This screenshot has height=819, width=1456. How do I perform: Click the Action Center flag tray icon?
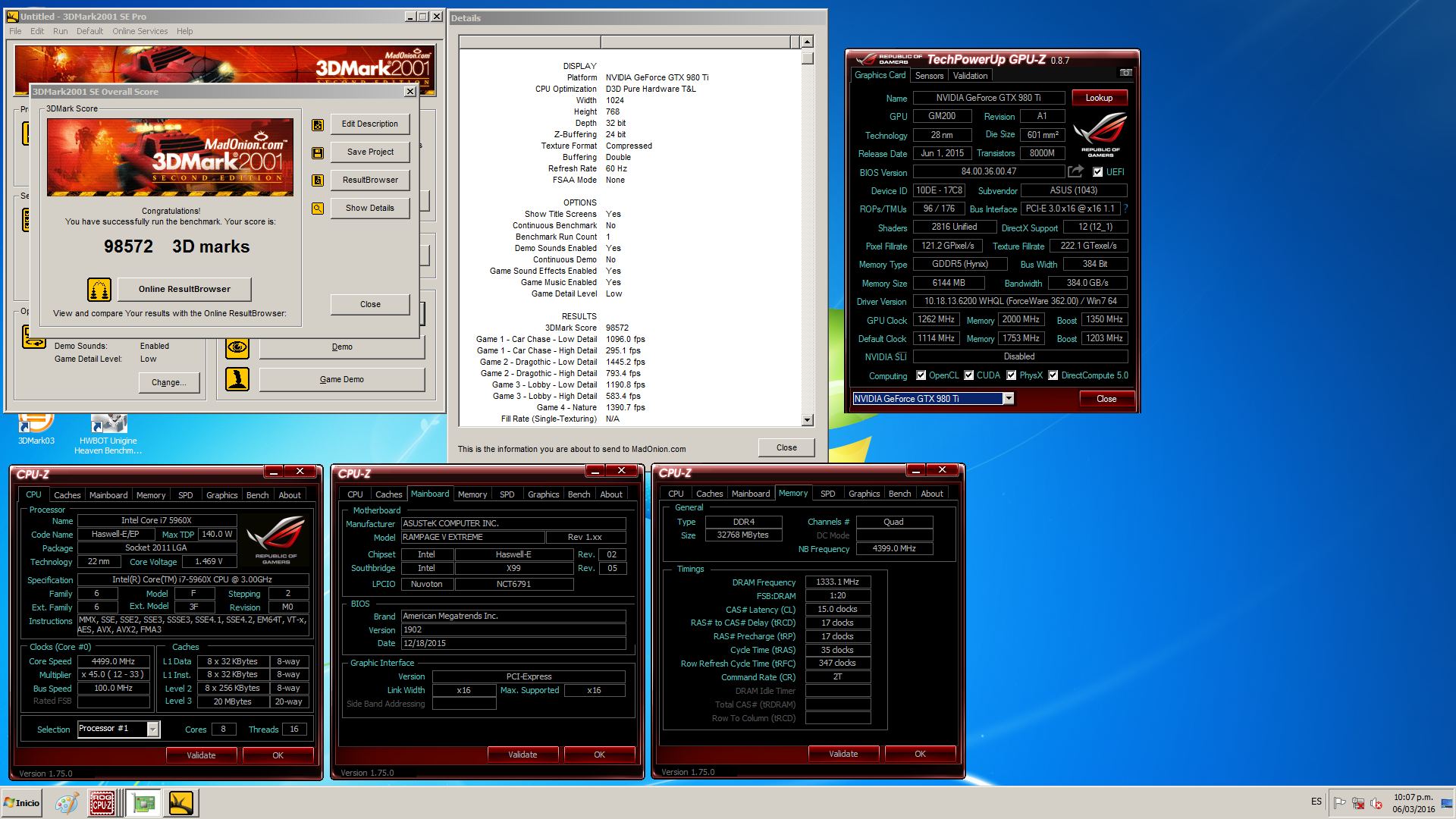pyautogui.click(x=1340, y=803)
